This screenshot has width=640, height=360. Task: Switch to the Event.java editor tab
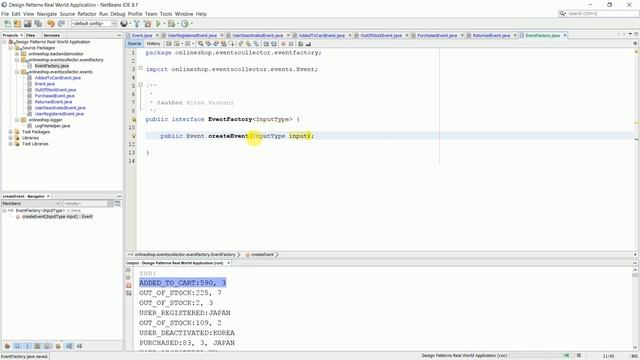[142, 36]
